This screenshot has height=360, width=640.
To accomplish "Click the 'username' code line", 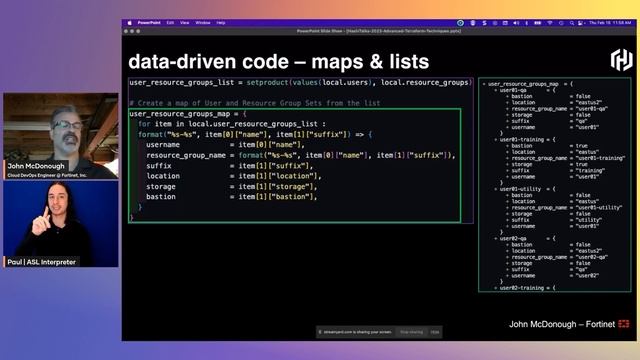I will [225, 145].
